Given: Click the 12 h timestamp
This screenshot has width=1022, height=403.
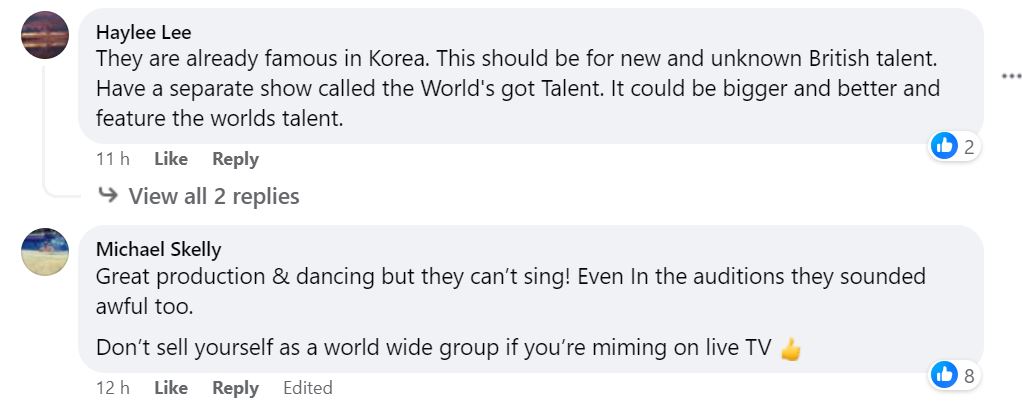Looking at the screenshot, I should (x=112, y=388).
